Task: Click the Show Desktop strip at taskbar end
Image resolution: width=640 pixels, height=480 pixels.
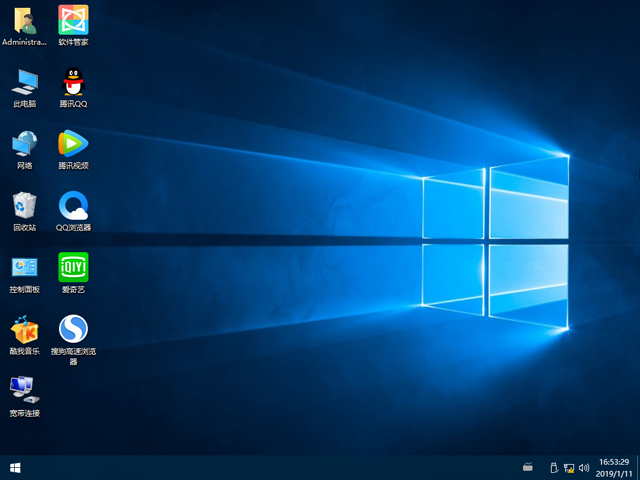Action: (x=637, y=467)
